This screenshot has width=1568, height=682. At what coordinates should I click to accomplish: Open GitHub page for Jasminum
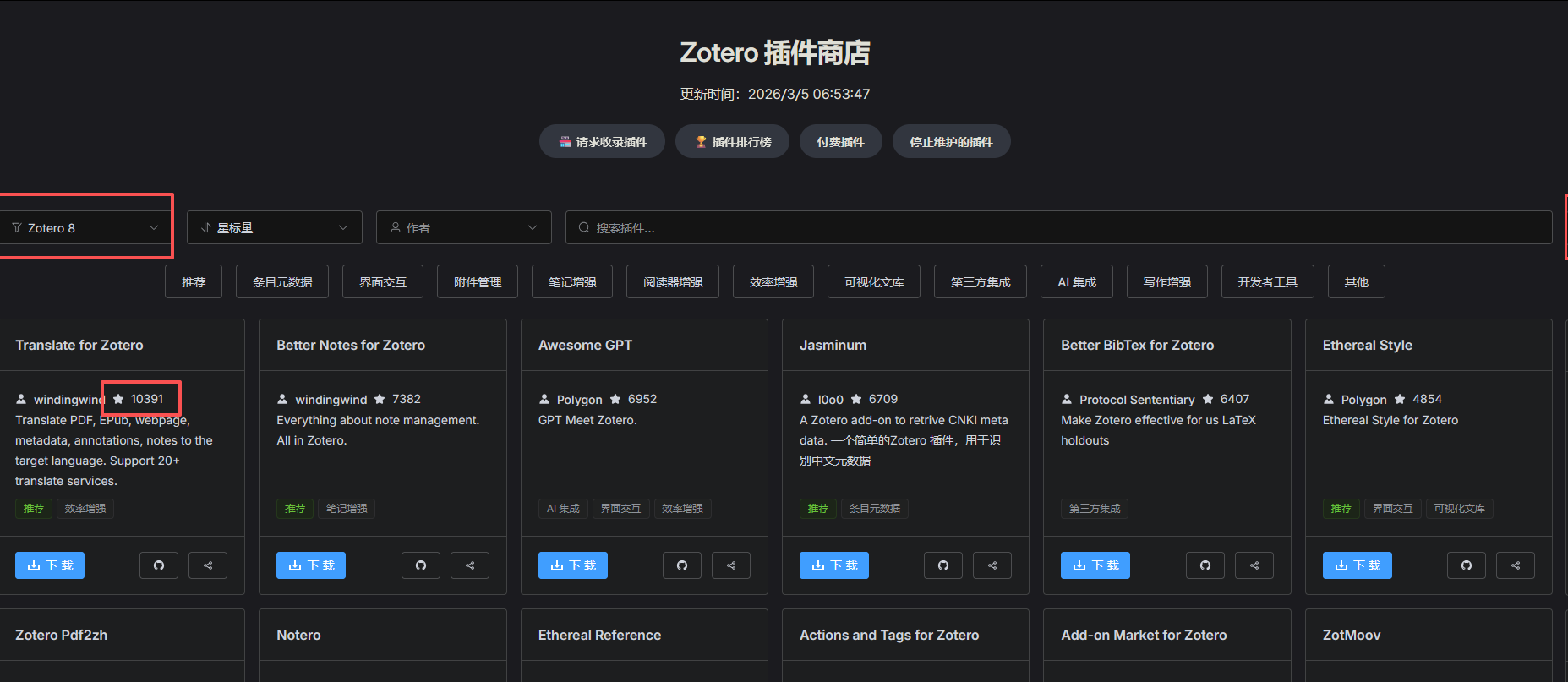click(943, 565)
